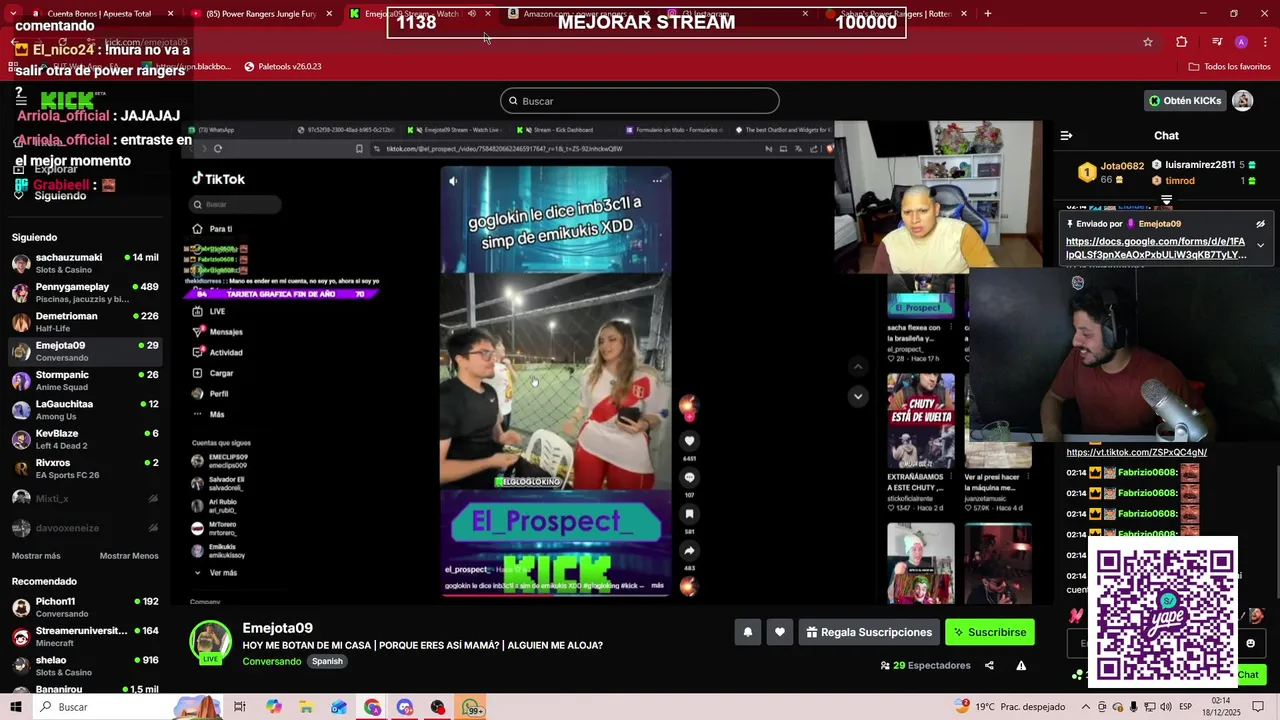Open browser extensions puzzle icon
Screen dimensions: 1280x720
point(1182,42)
